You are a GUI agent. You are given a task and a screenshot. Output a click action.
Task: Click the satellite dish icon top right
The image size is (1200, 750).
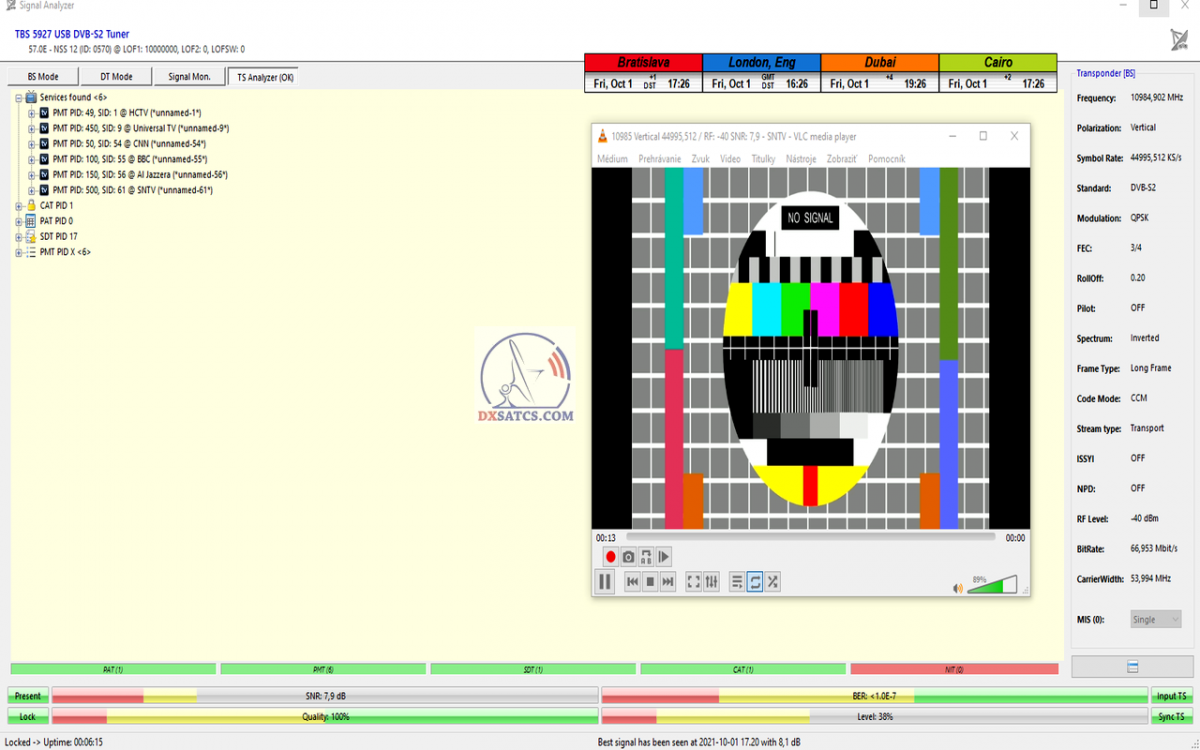point(1179,39)
